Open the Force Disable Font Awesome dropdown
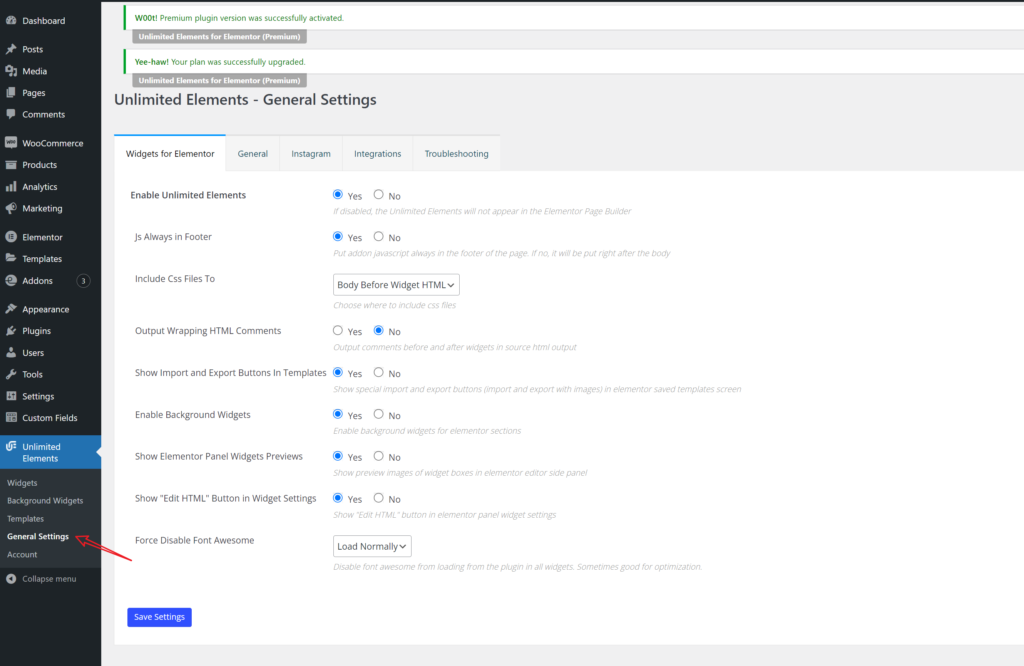The width and height of the screenshot is (1024, 666). [x=372, y=546]
